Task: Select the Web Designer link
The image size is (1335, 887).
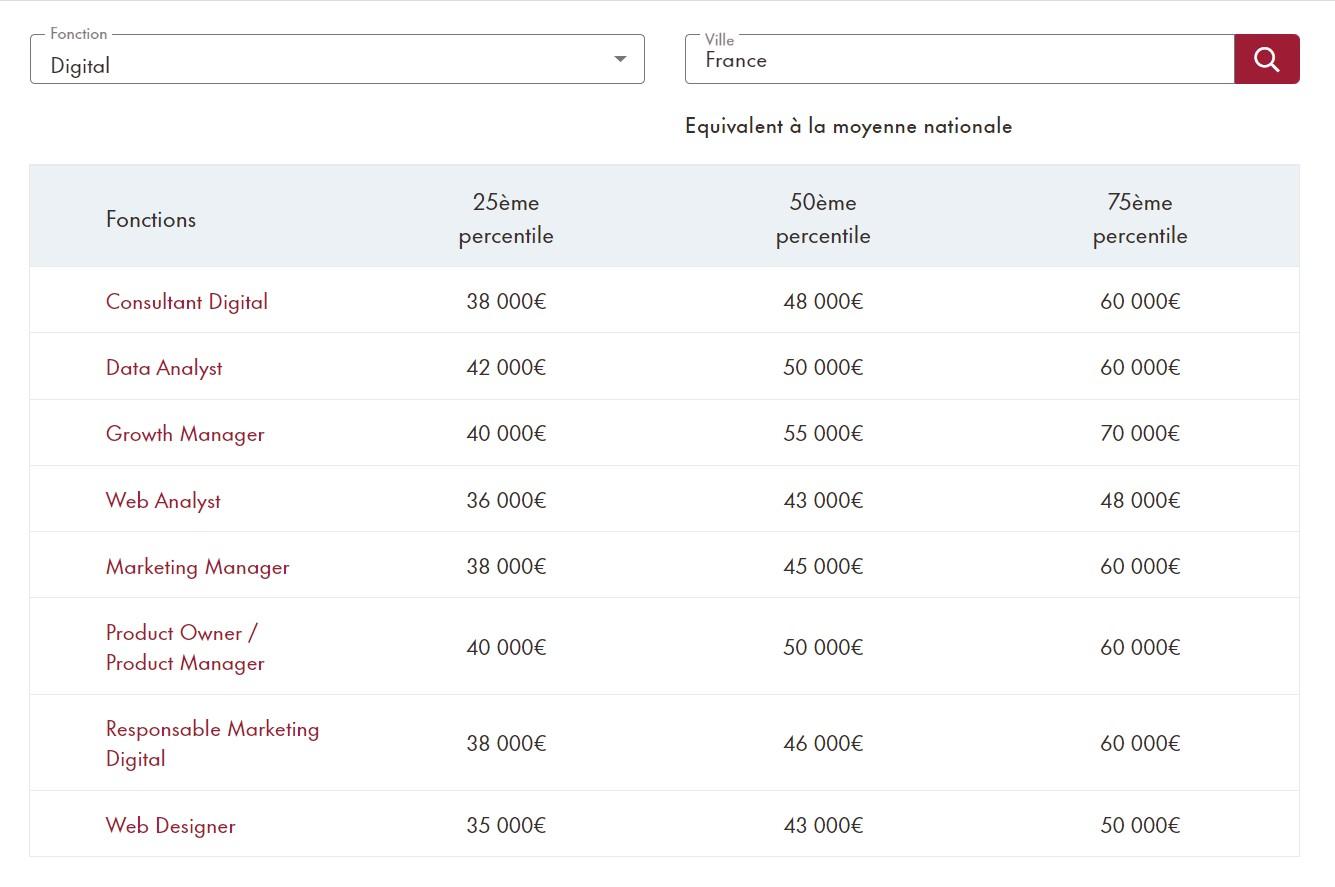Action: click(x=171, y=825)
